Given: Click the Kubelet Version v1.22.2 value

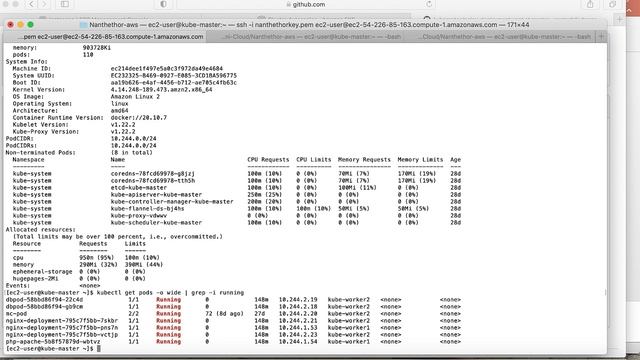Looking at the screenshot, I should (x=123, y=124).
